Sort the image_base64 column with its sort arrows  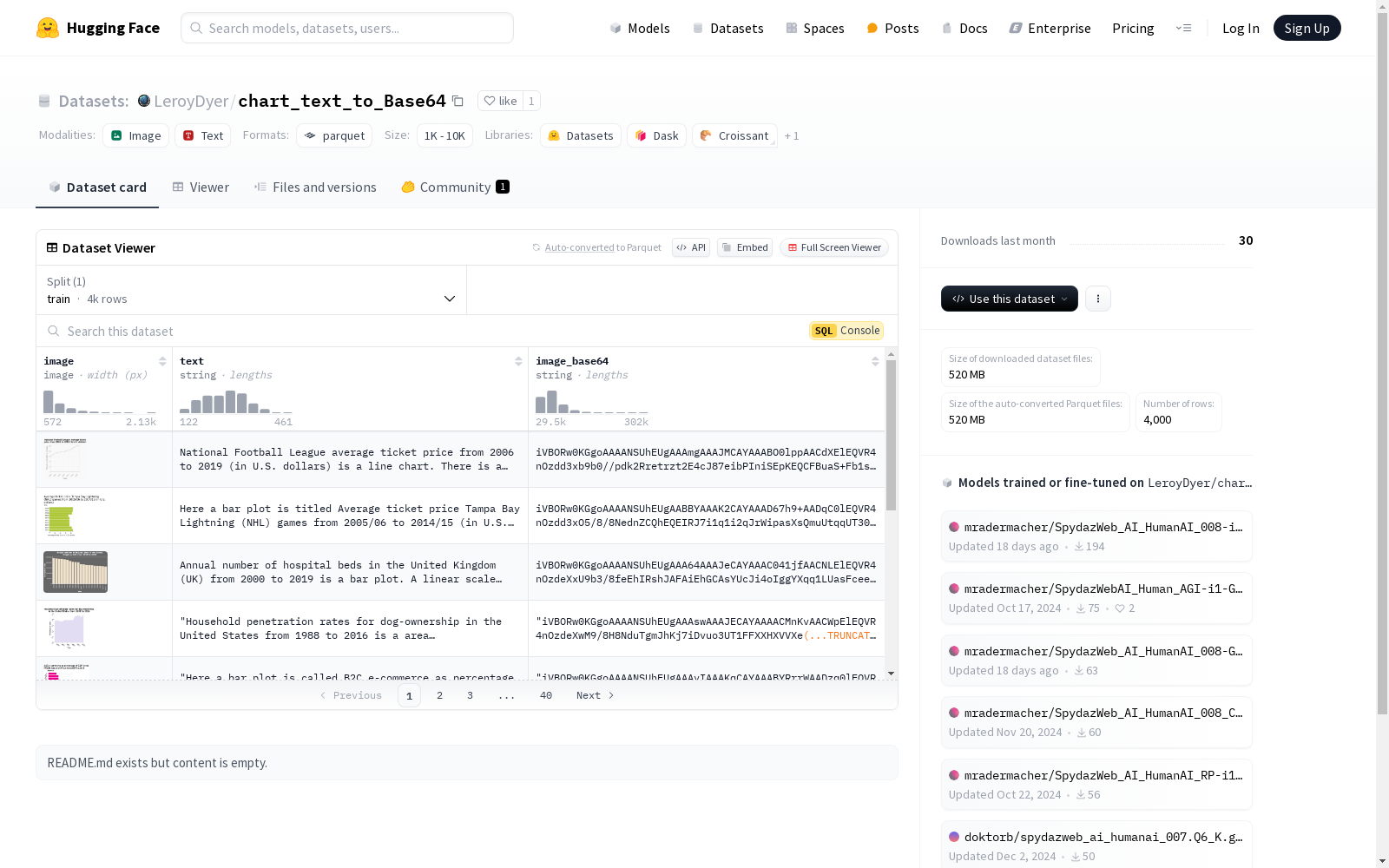coord(875,361)
